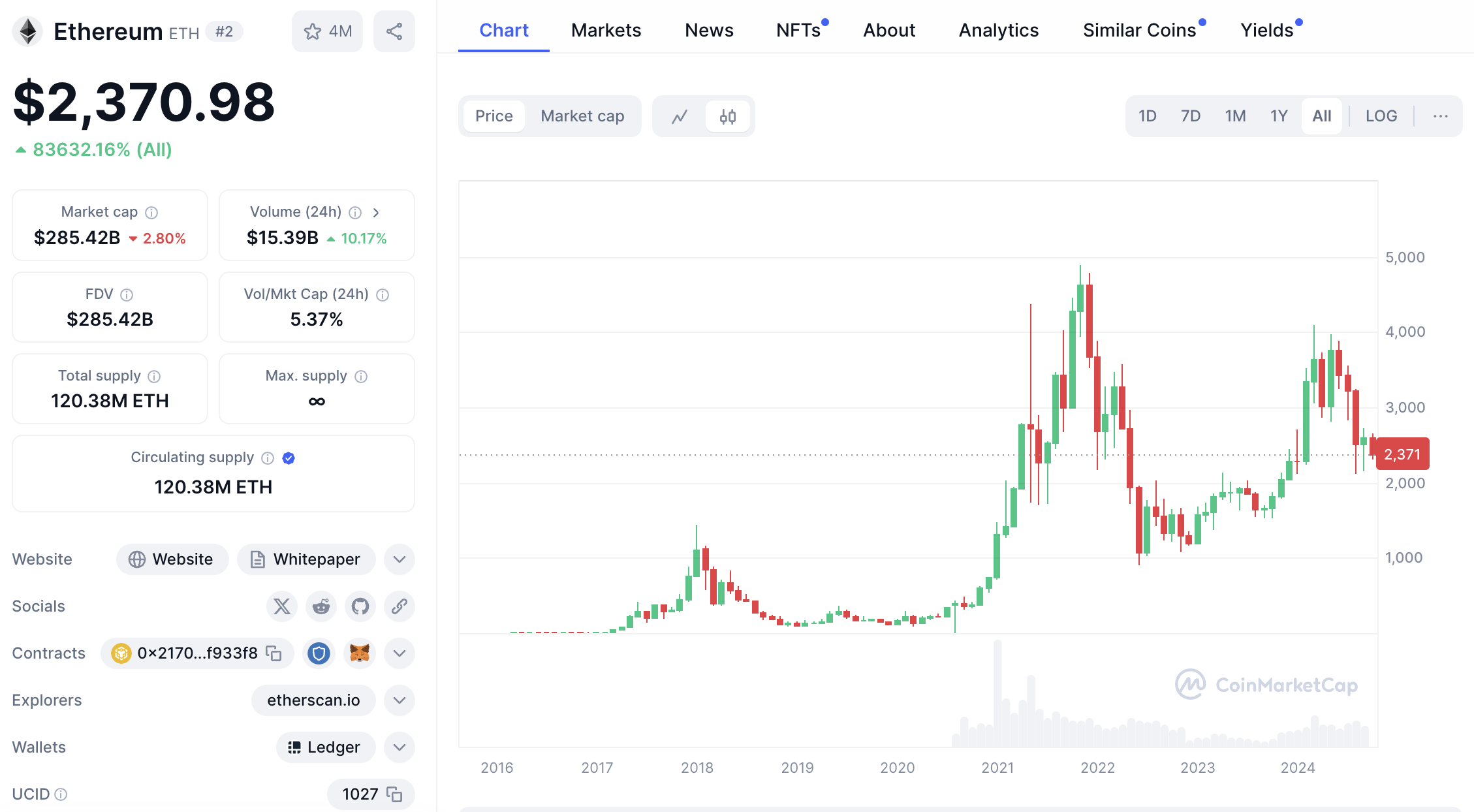Set chart range to 1D

tap(1148, 116)
